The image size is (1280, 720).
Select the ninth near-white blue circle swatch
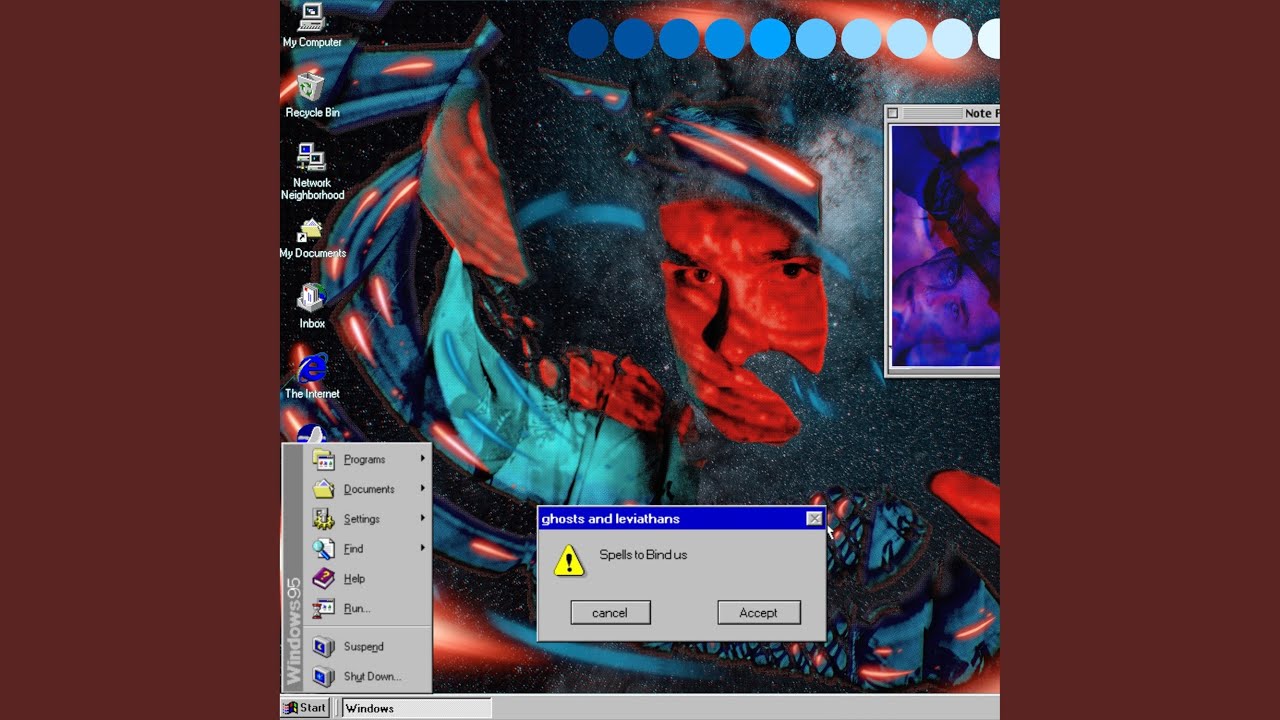pos(952,38)
